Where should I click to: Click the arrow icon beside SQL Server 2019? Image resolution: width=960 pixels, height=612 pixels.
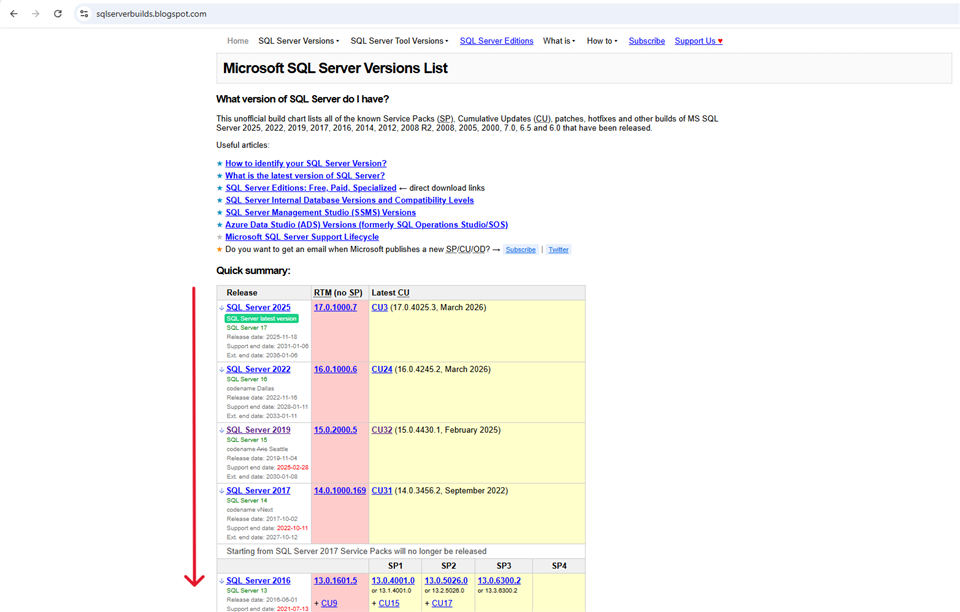222,431
